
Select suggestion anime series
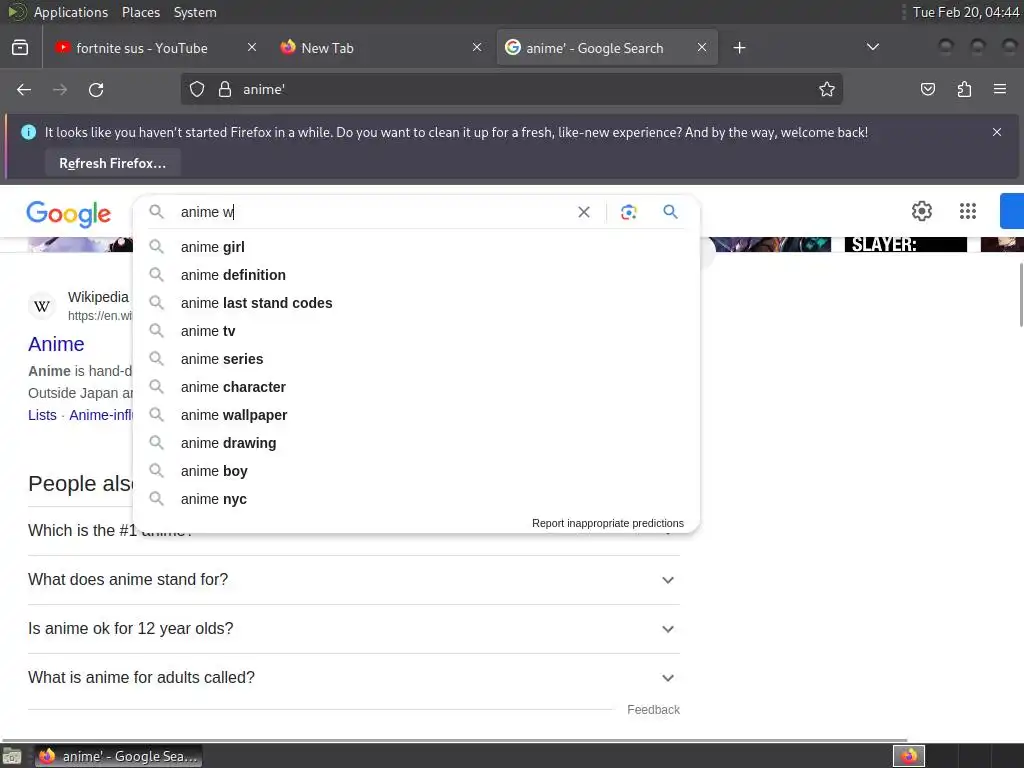point(416,359)
